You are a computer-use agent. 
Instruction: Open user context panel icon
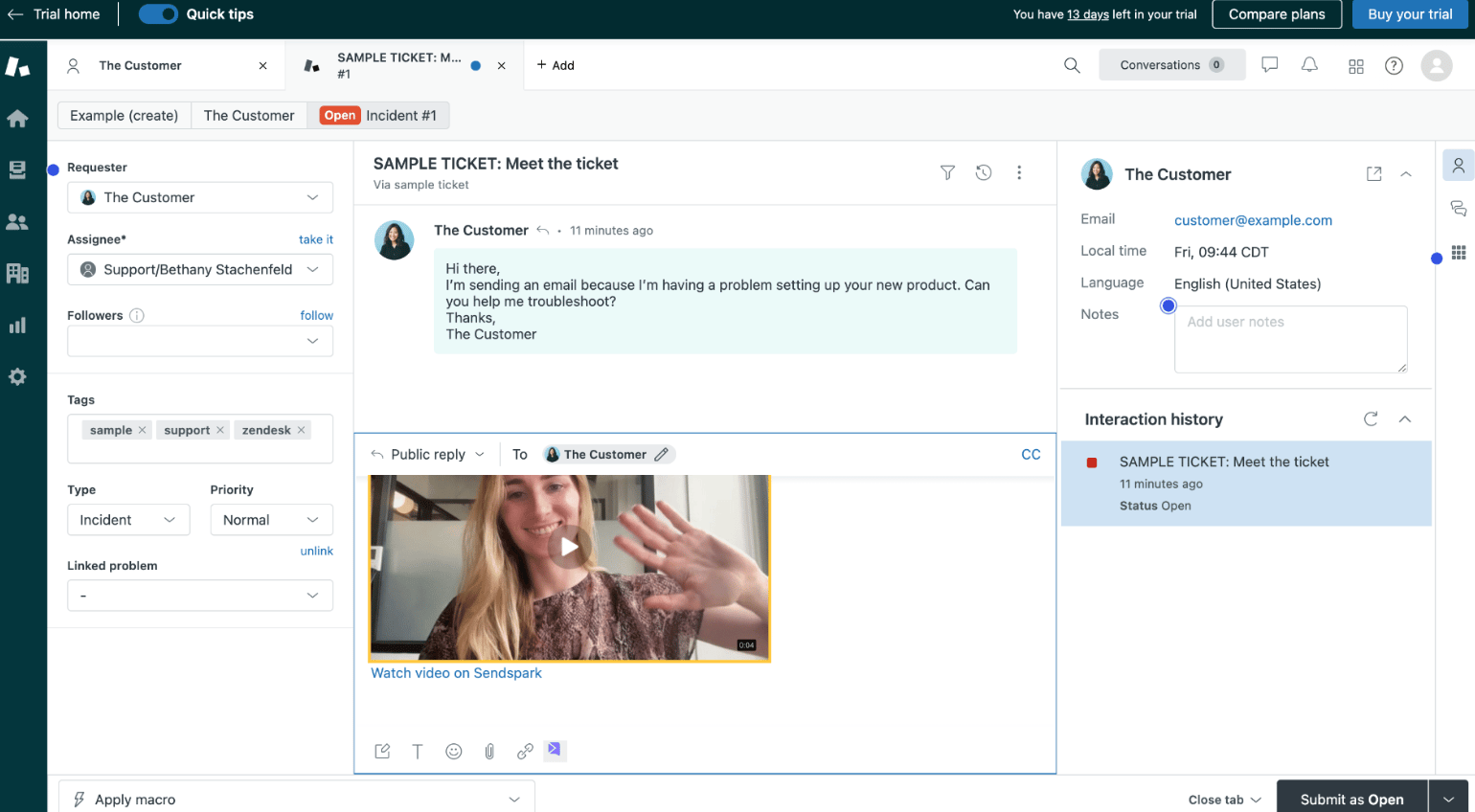click(x=1458, y=166)
